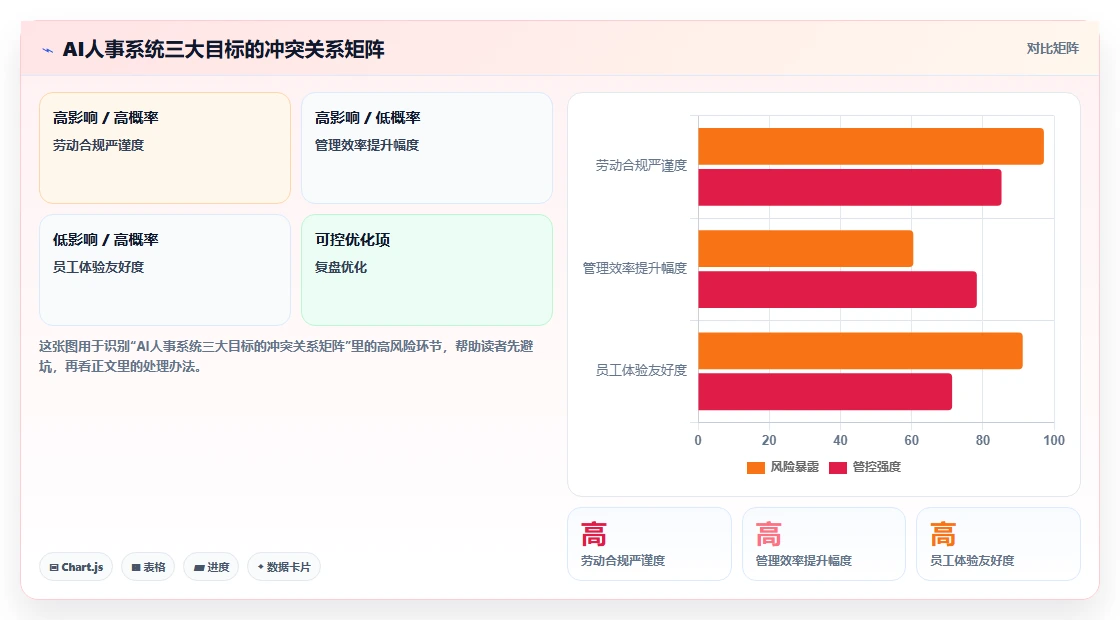Click orange 风险暴露 bar for 员工体验友好度
The width and height of the screenshot is (1120, 620).
click(x=860, y=351)
